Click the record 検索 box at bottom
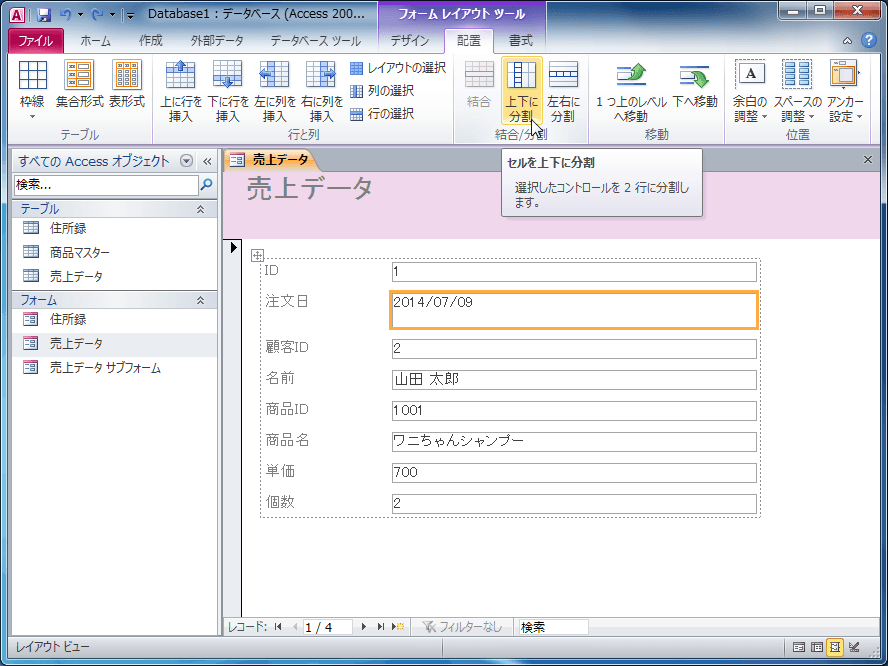Viewport: 888px width, 666px height. tap(553, 627)
